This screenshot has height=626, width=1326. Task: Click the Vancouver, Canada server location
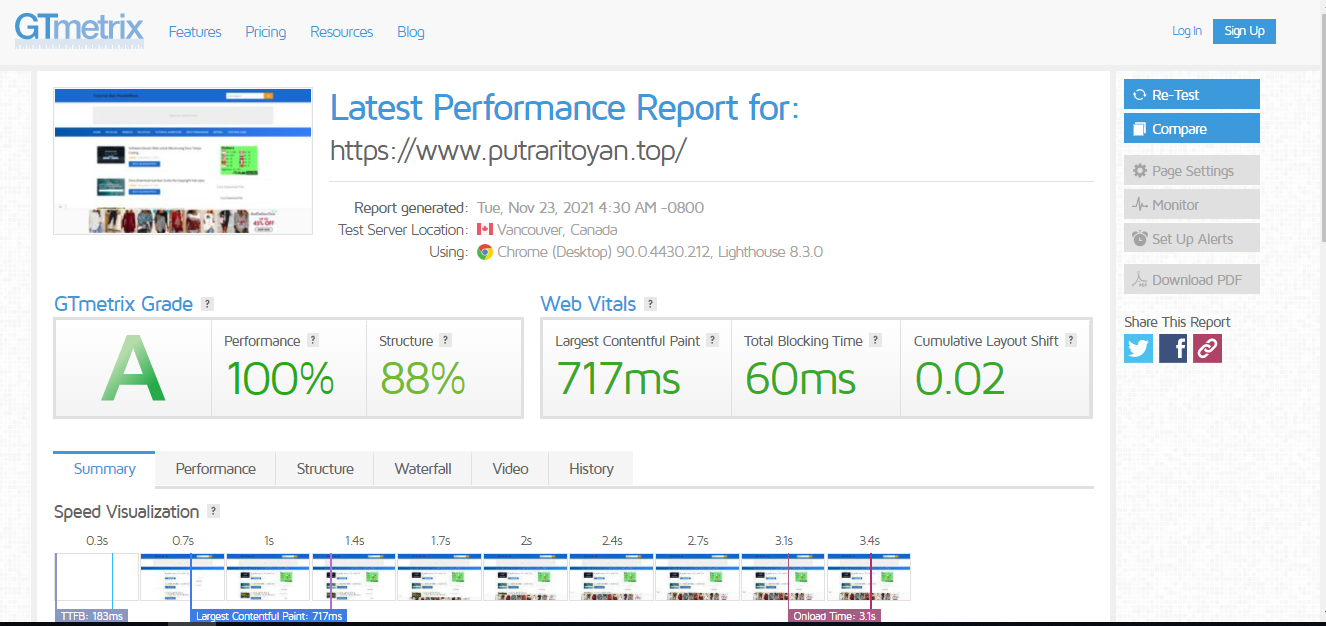557,230
